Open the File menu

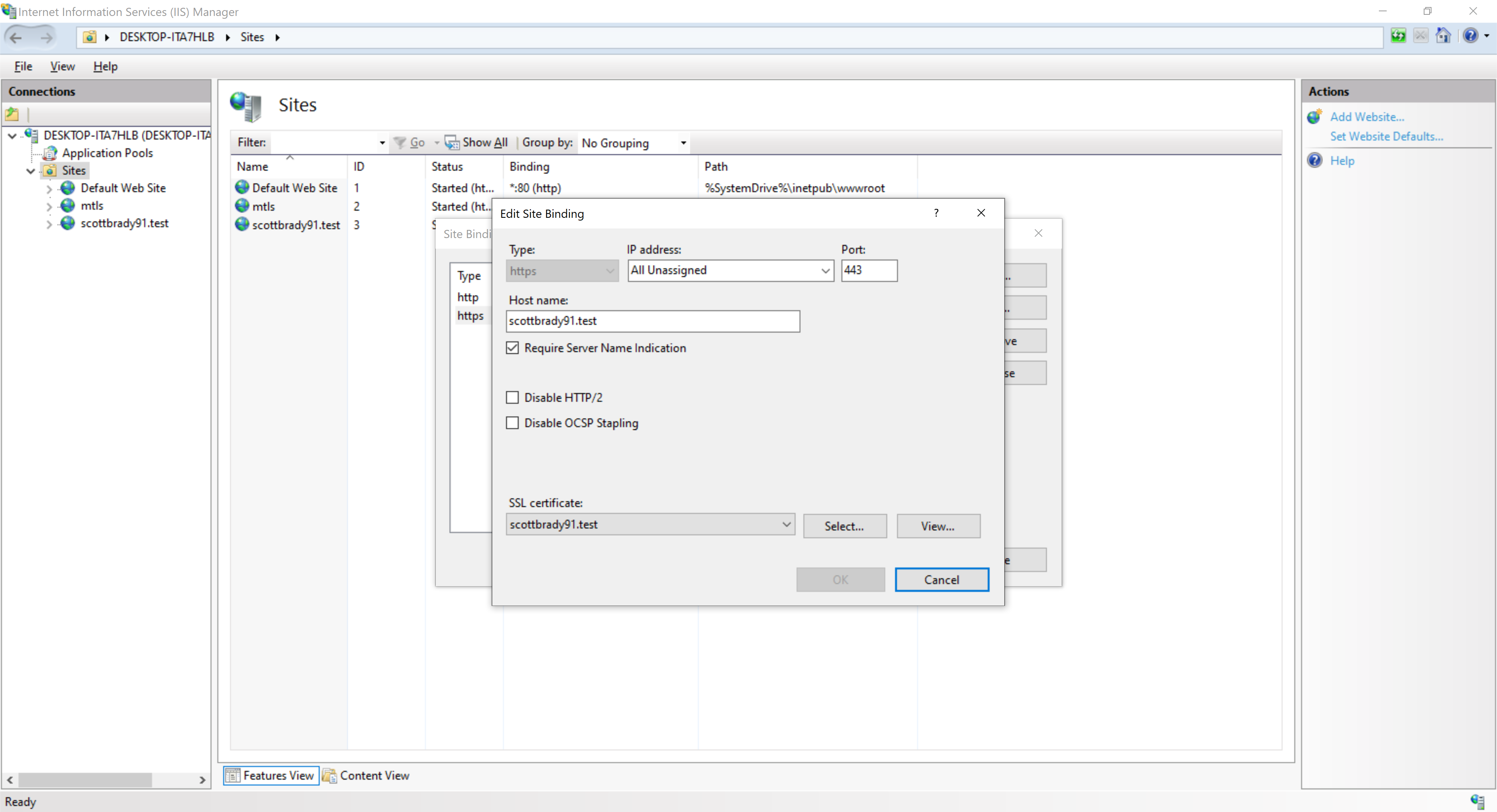coord(22,66)
